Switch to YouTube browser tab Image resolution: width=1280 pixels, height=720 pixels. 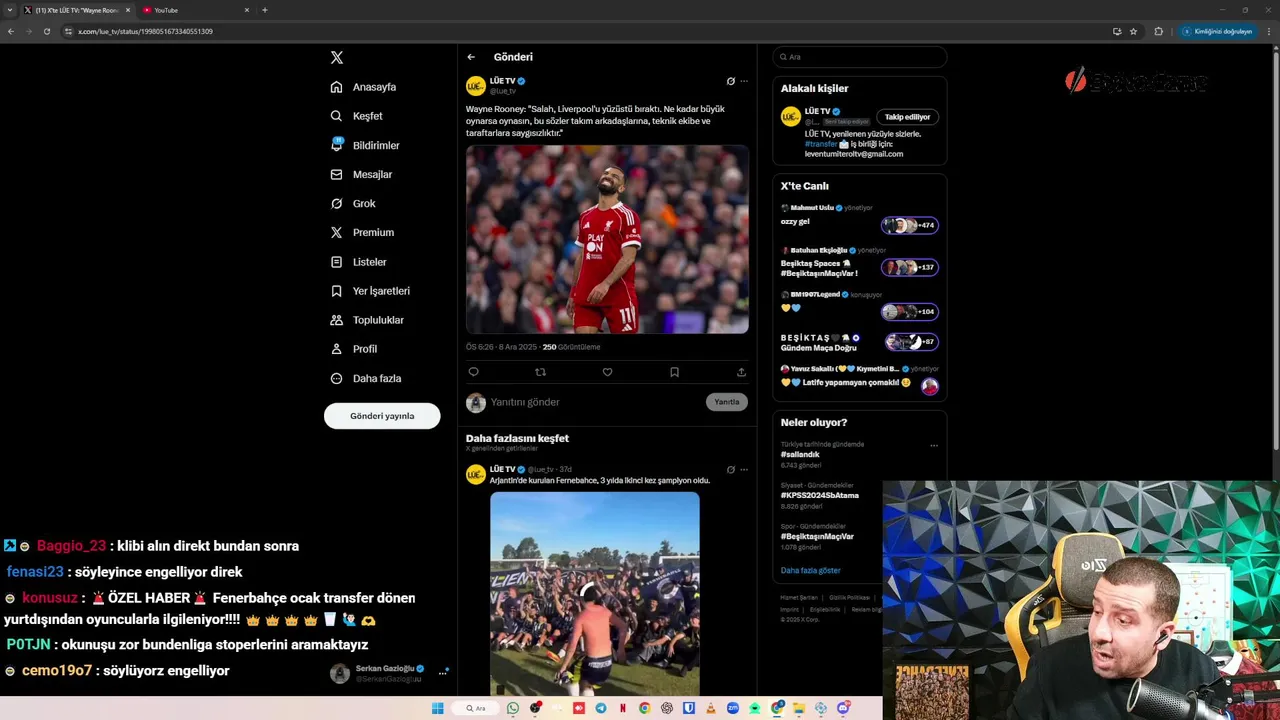point(194,10)
